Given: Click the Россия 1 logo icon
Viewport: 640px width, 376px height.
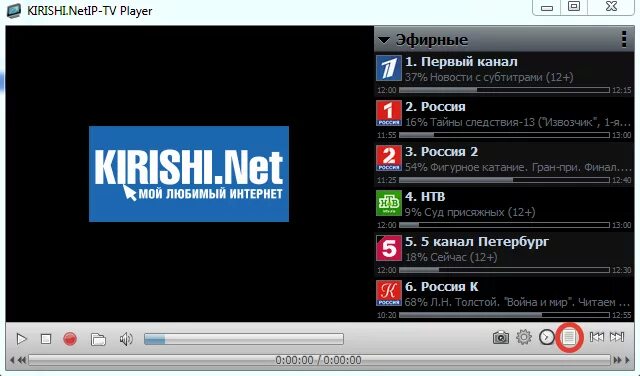Looking at the screenshot, I should click(389, 113).
